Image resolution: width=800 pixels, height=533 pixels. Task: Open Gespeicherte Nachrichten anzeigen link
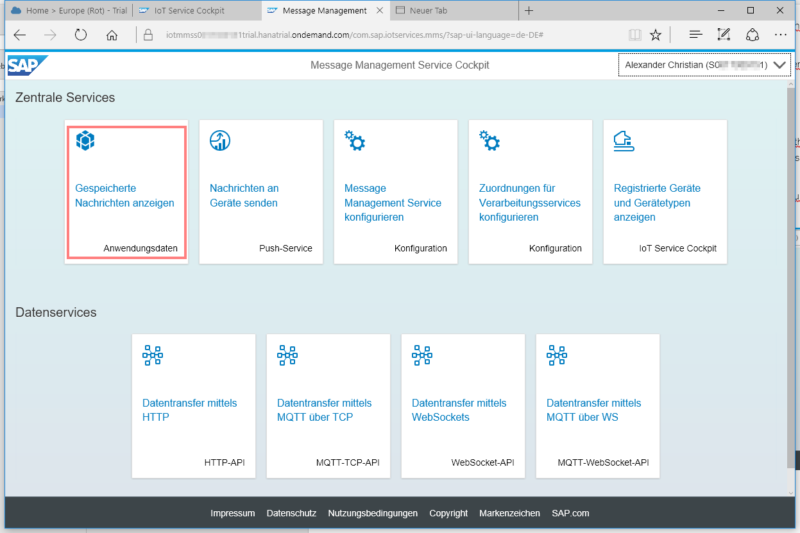click(x=124, y=195)
